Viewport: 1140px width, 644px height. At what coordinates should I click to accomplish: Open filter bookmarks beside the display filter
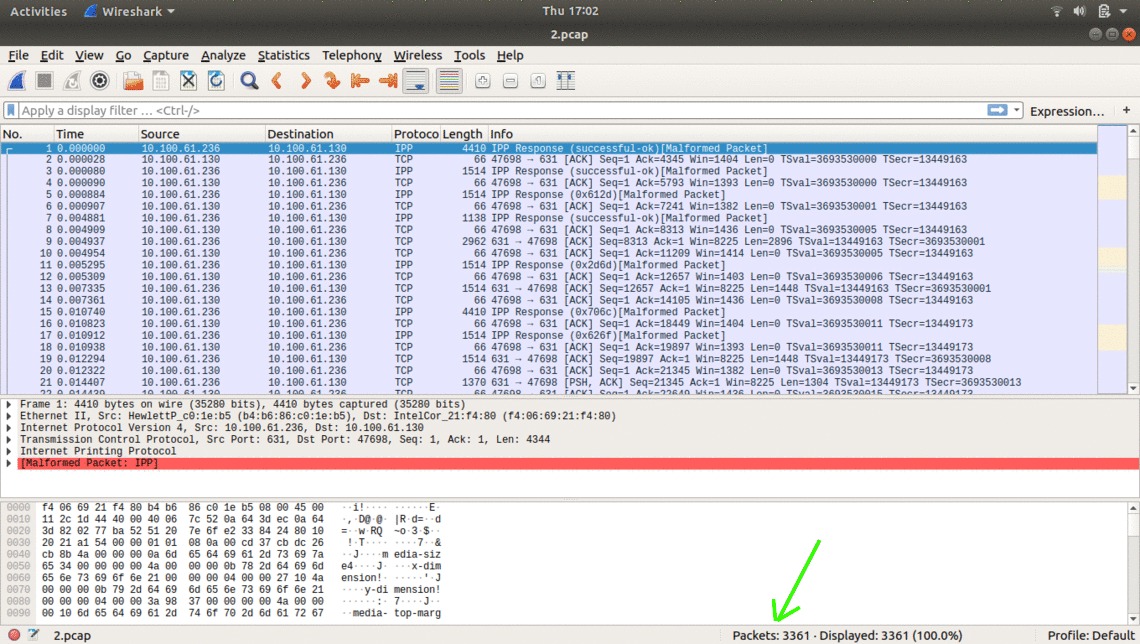click(11, 110)
